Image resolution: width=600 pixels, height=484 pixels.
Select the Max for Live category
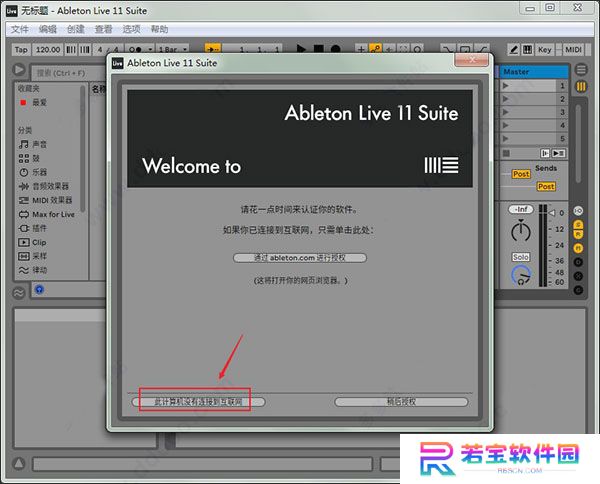(x=53, y=214)
